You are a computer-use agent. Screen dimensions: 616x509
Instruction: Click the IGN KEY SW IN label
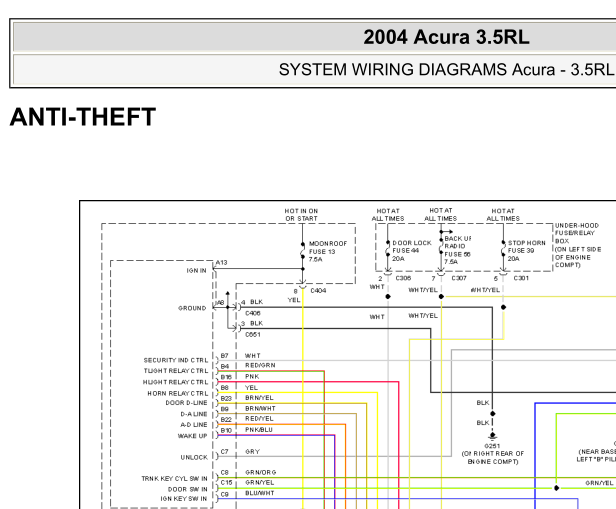(183, 499)
